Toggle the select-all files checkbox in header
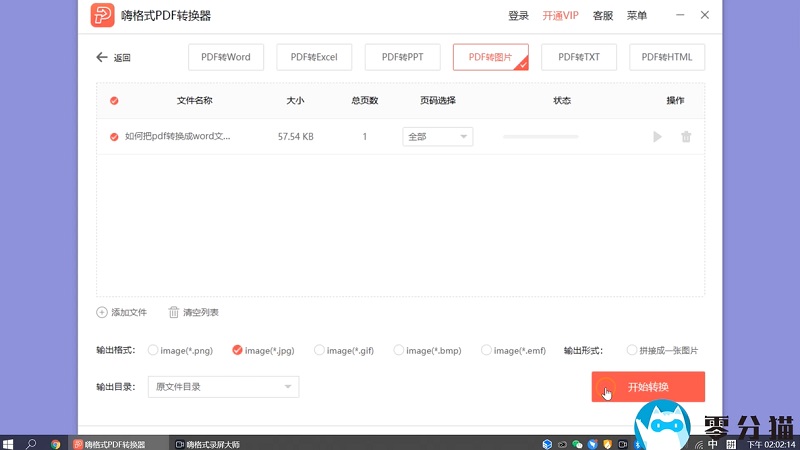This screenshot has width=800, height=450. [x=114, y=101]
